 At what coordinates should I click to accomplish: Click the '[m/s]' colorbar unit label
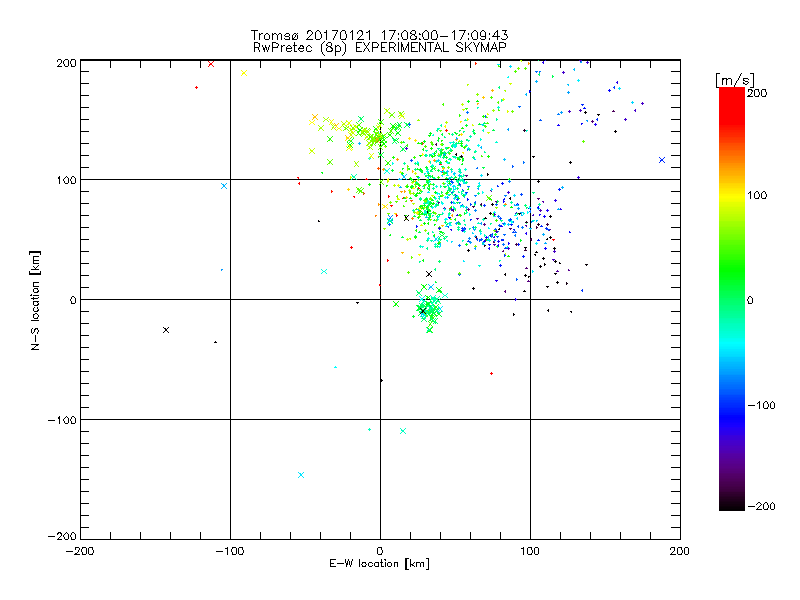735,80
